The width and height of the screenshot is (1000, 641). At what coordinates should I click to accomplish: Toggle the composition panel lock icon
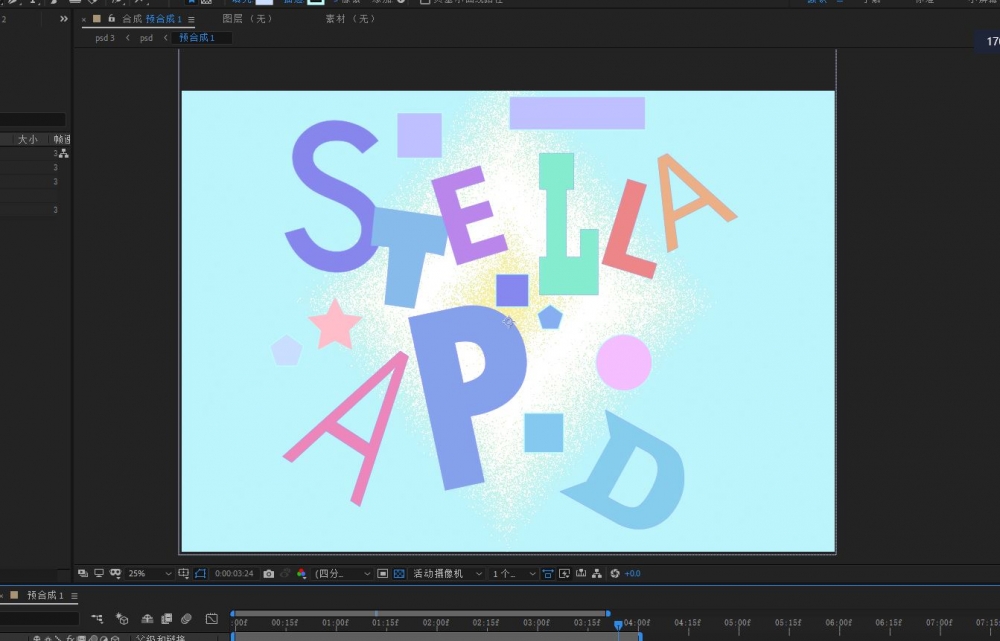click(111, 19)
